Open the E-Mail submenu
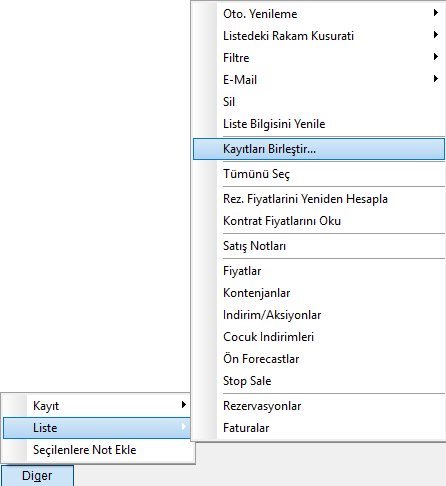Viewport: 446px width, 486px height. (319, 80)
